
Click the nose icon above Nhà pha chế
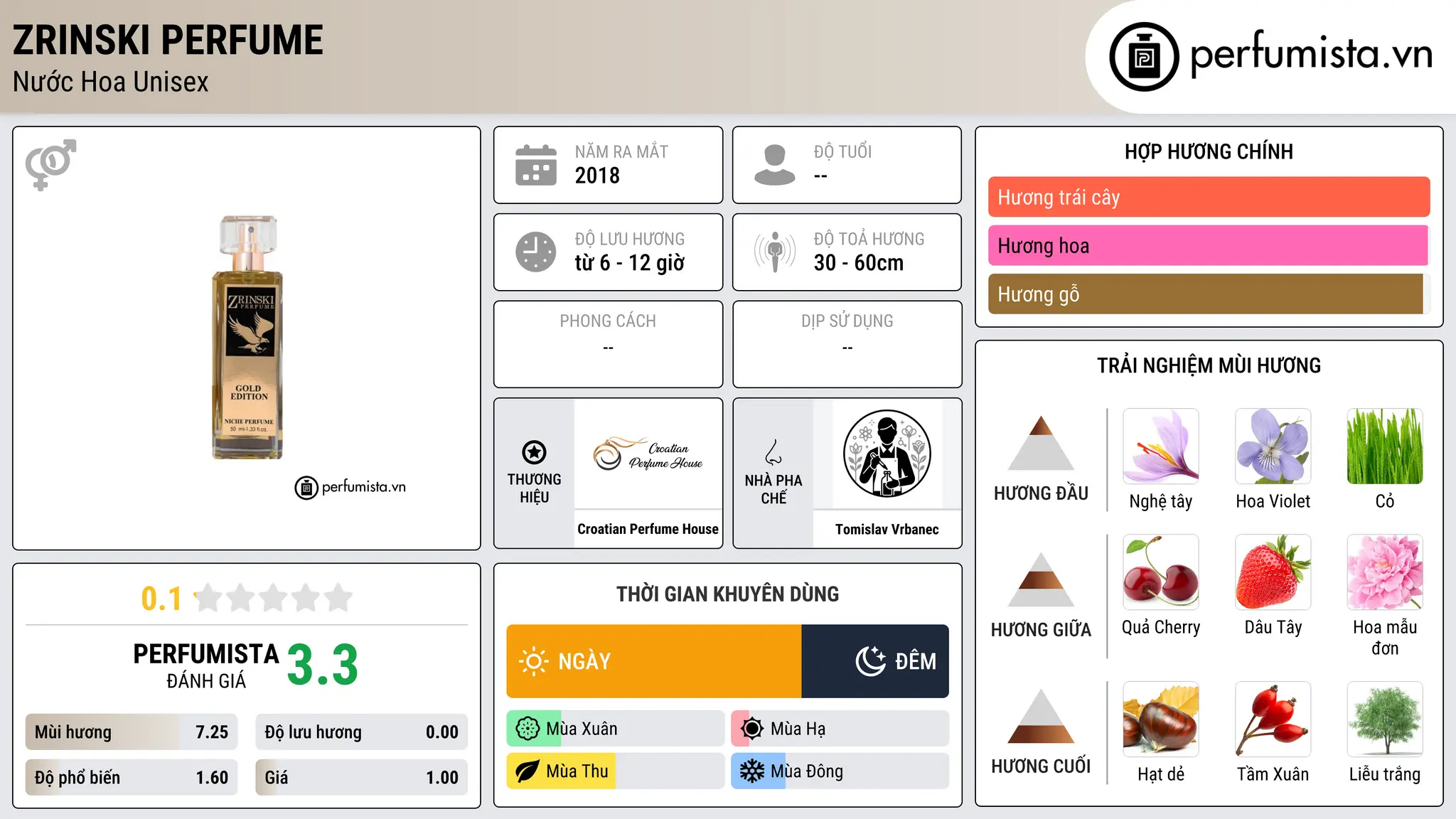[x=773, y=452]
